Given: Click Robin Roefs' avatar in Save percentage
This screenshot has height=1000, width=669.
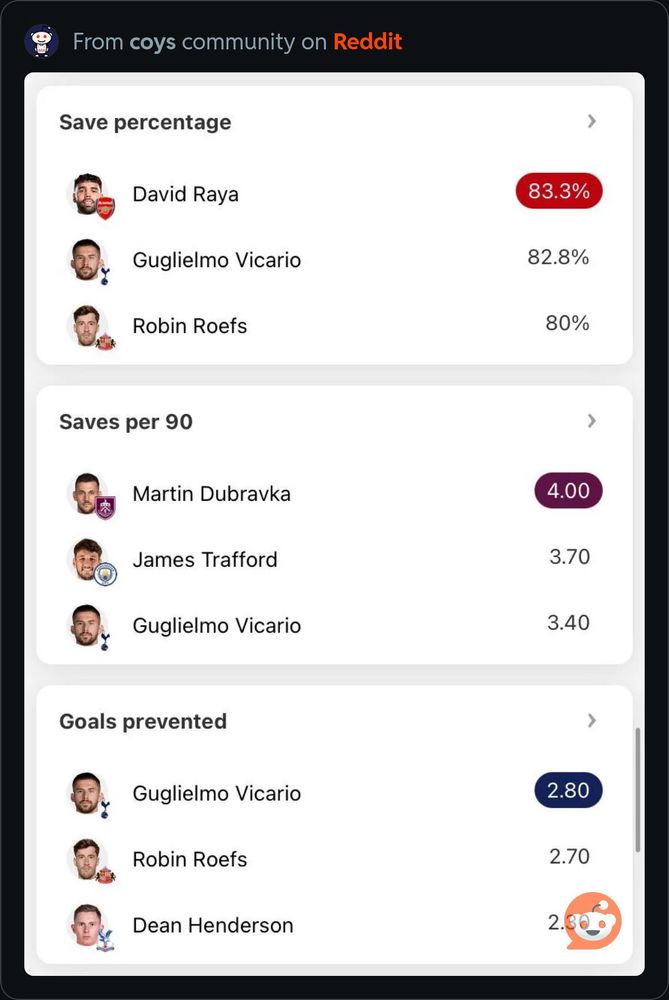Looking at the screenshot, I should [x=91, y=327].
